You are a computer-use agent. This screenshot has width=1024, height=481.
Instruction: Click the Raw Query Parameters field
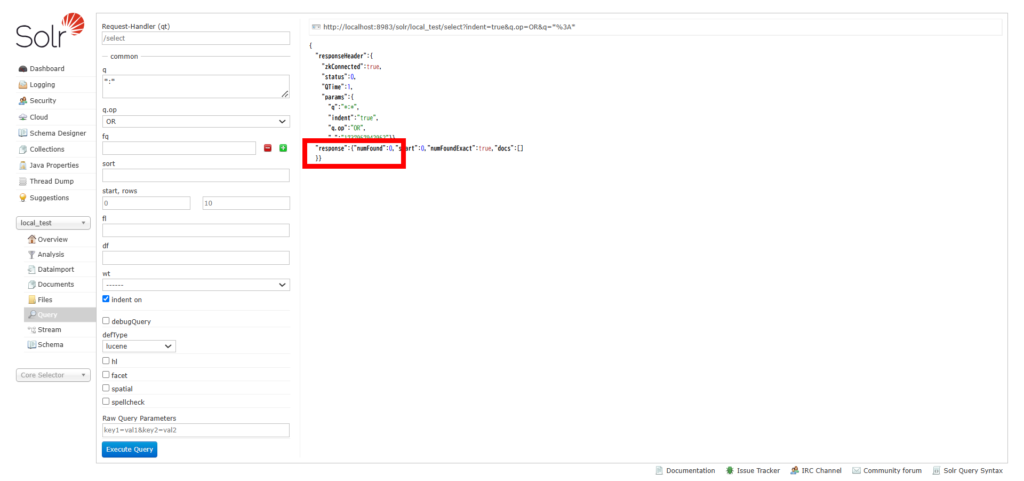[x=196, y=430]
